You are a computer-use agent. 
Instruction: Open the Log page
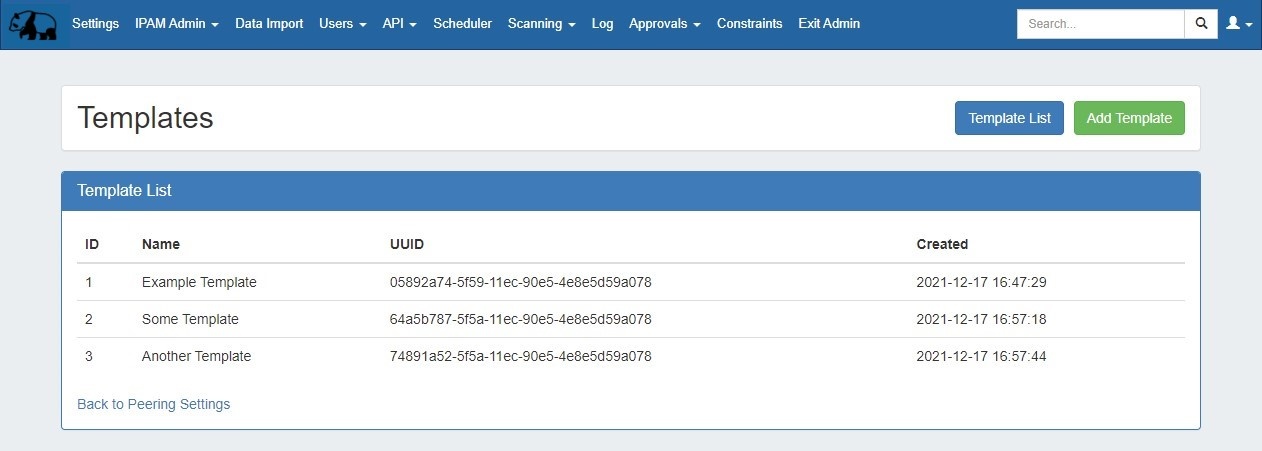point(602,24)
